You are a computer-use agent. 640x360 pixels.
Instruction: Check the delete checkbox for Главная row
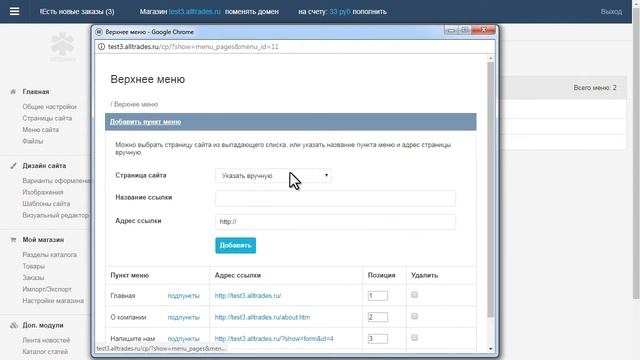414,295
